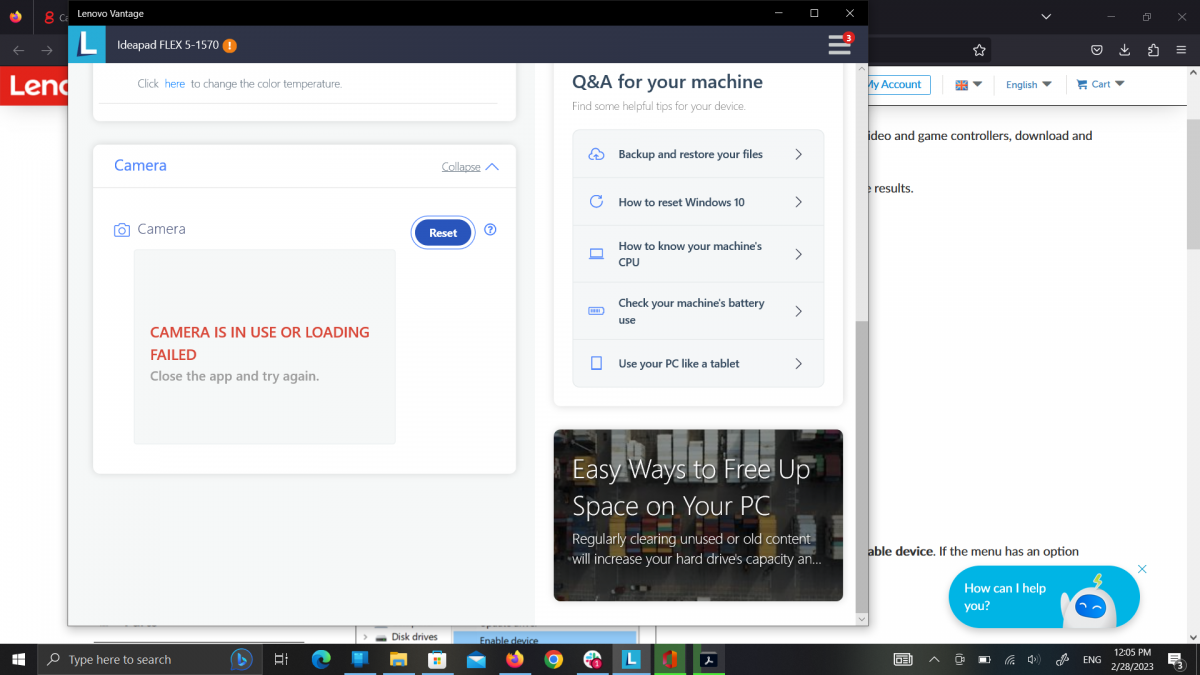The width and height of the screenshot is (1200, 675).
Task: Click the battery icon in Q&A list
Action: click(596, 311)
